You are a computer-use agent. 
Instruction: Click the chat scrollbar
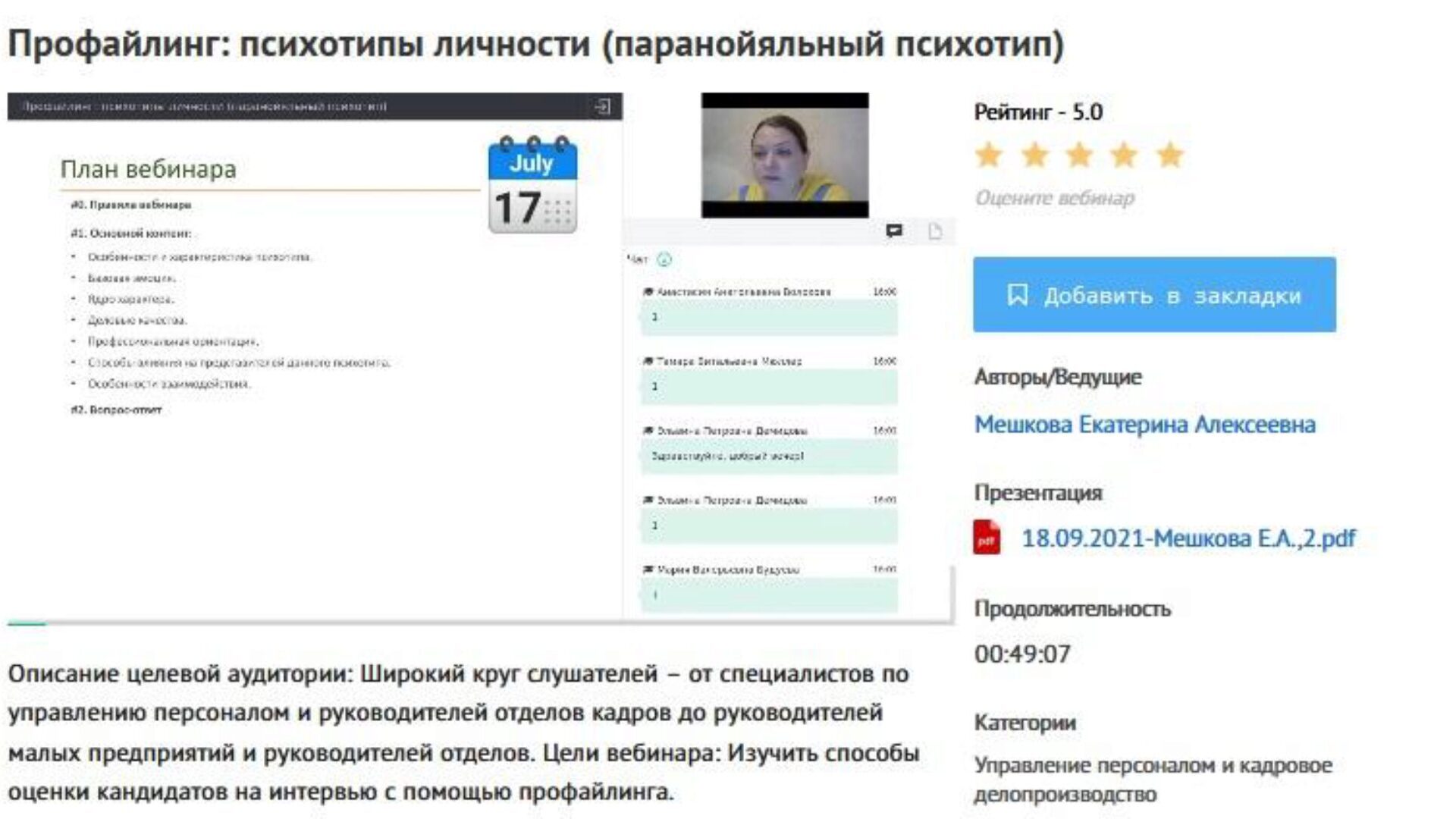[952, 593]
